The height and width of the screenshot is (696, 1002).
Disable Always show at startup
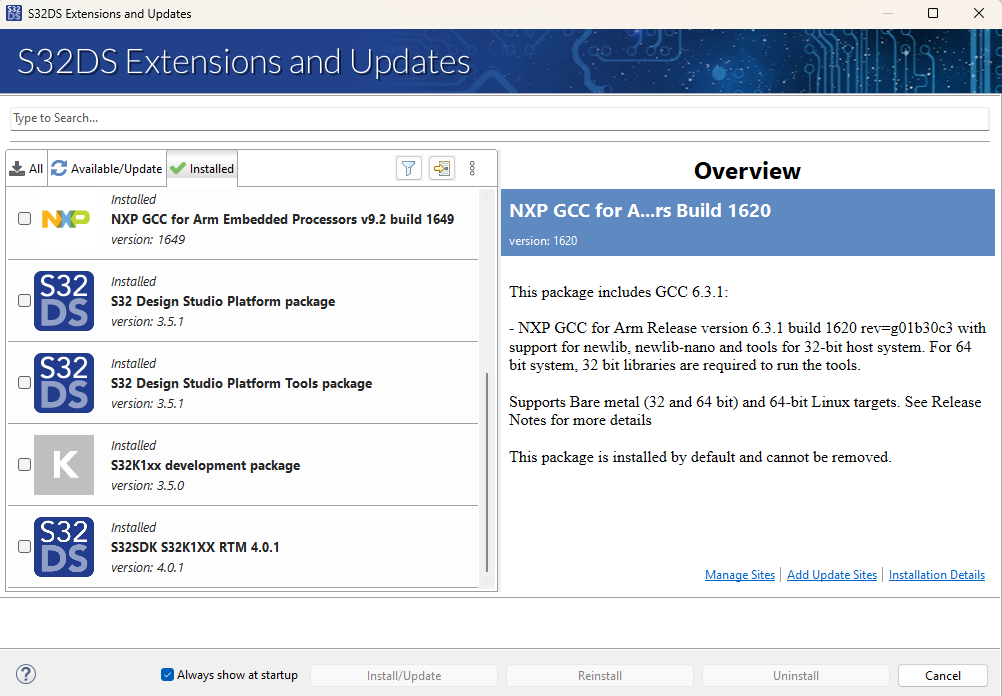[167, 675]
